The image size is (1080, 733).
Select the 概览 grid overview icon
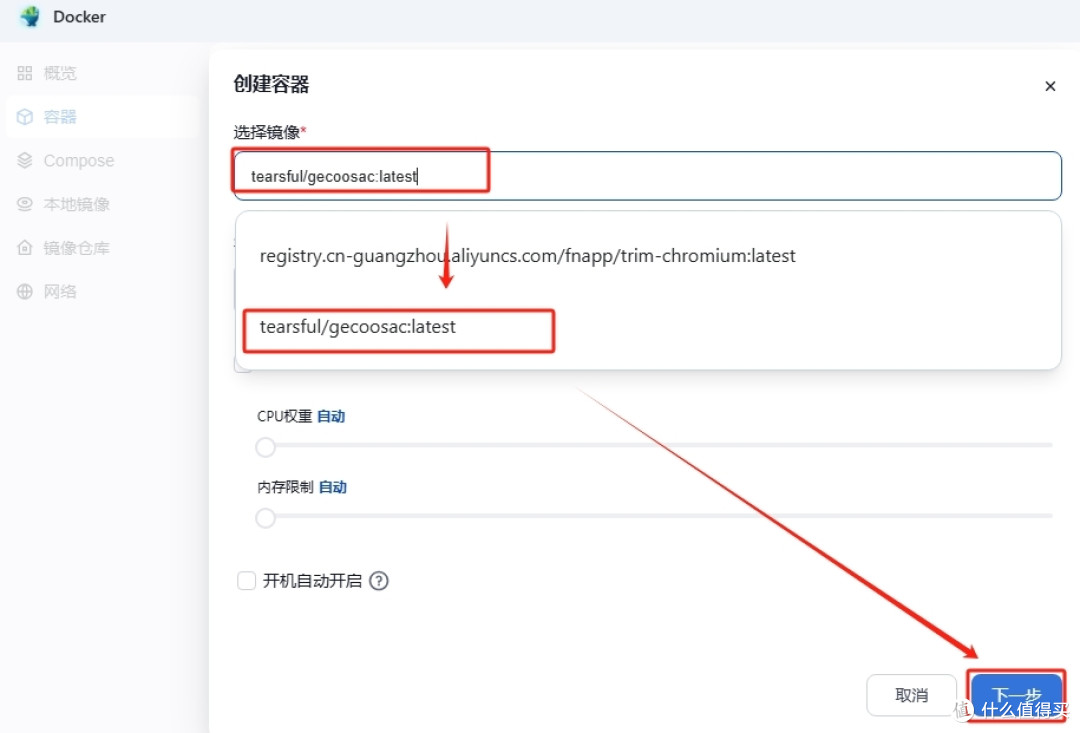pos(24,72)
